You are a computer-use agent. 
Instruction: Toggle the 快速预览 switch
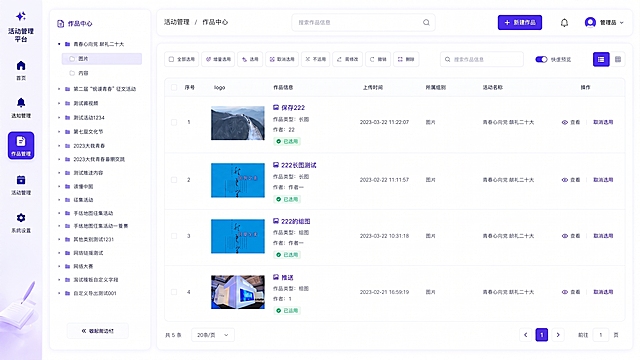[541, 59]
